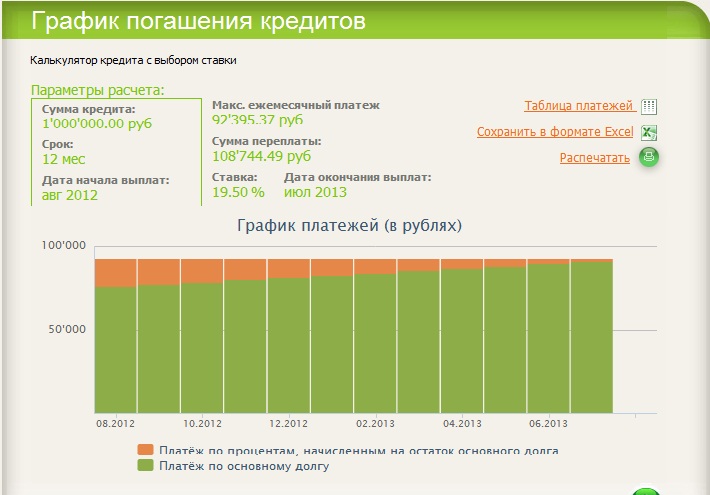Image resolution: width=710 pixels, height=495 pixels.
Task: Select the start date авг 2012
Action: coord(70,195)
